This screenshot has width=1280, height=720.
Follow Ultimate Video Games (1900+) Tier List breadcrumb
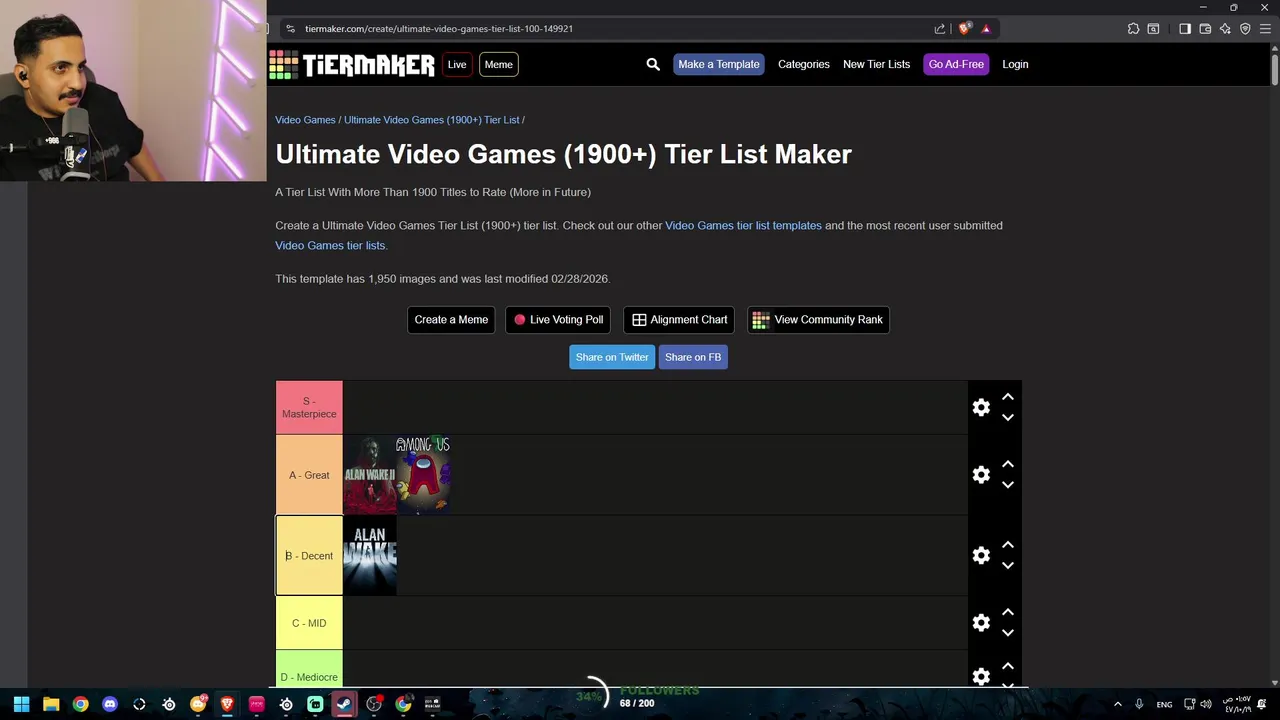pos(432,120)
